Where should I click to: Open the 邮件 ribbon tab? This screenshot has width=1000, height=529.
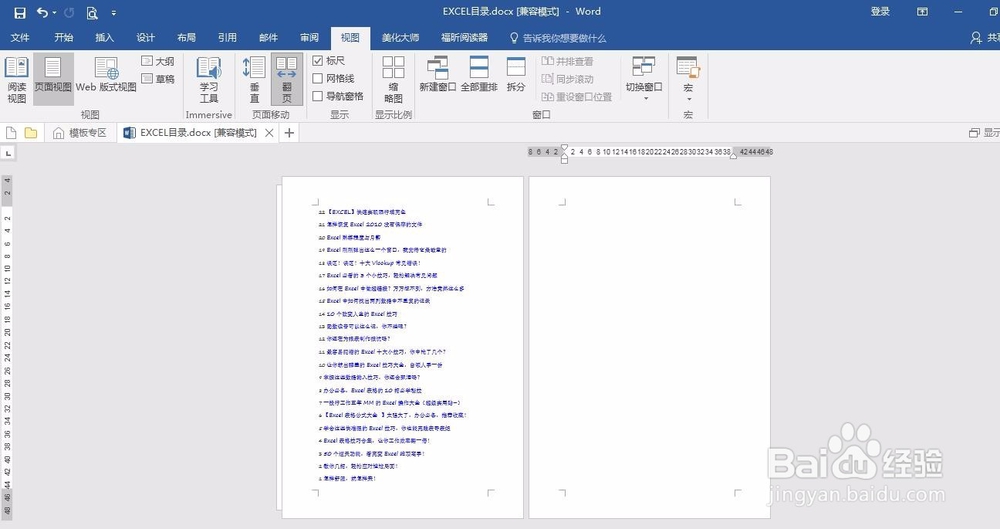268,38
